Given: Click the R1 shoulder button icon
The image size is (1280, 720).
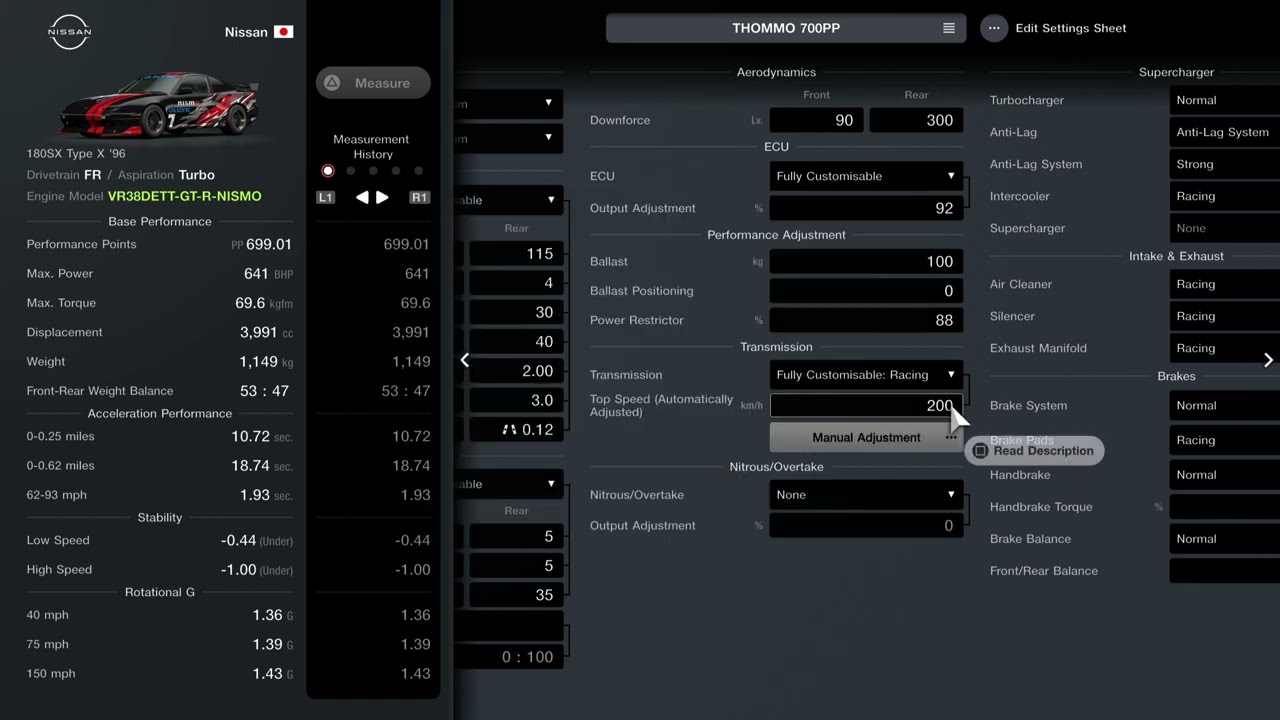Looking at the screenshot, I should 420,198.
